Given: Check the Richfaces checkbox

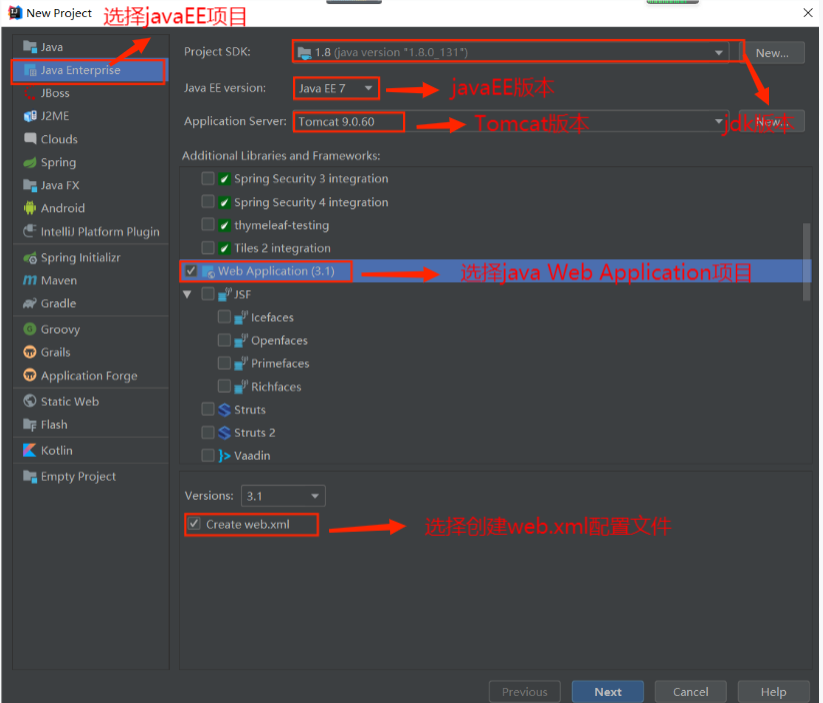Looking at the screenshot, I should point(224,386).
